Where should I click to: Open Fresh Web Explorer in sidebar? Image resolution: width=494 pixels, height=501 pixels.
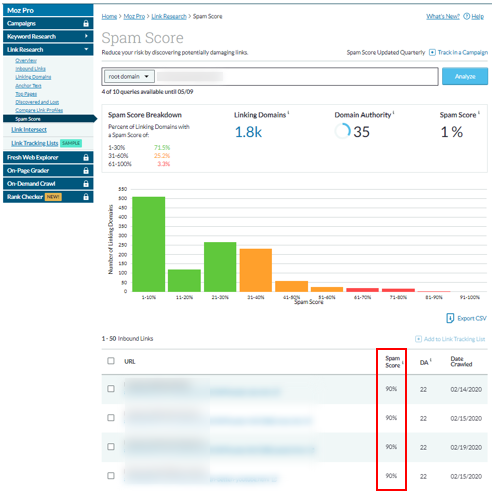coord(48,157)
